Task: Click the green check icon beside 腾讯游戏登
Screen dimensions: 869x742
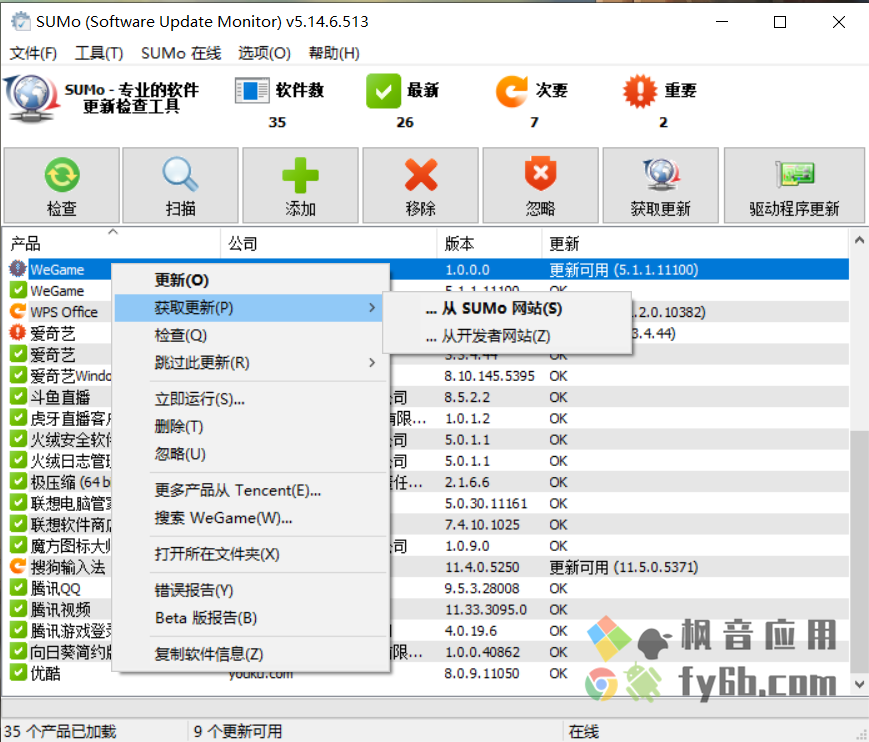Action: coord(18,630)
